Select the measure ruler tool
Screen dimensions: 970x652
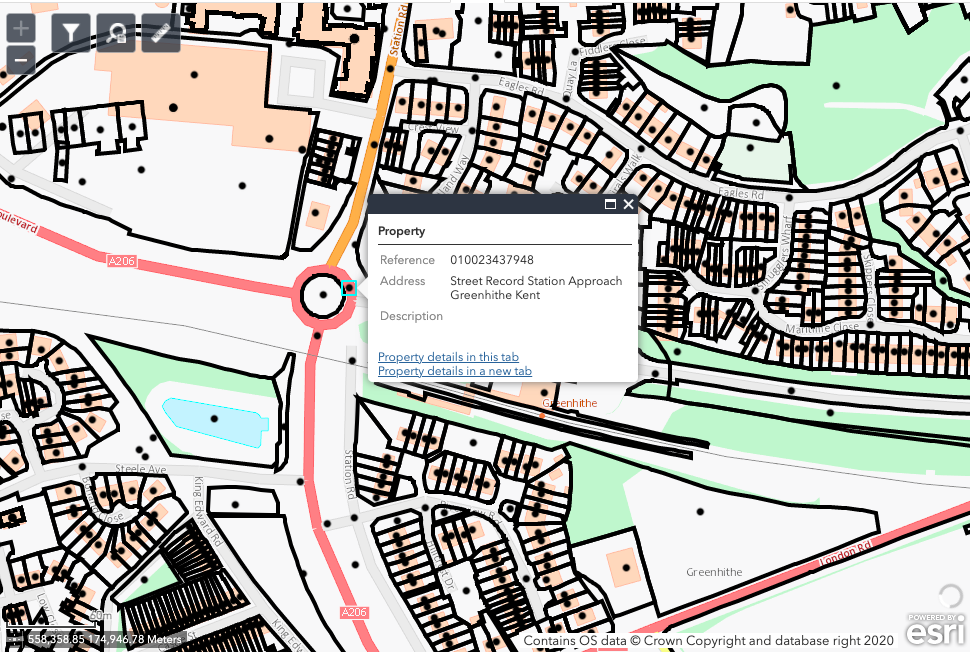(161, 34)
